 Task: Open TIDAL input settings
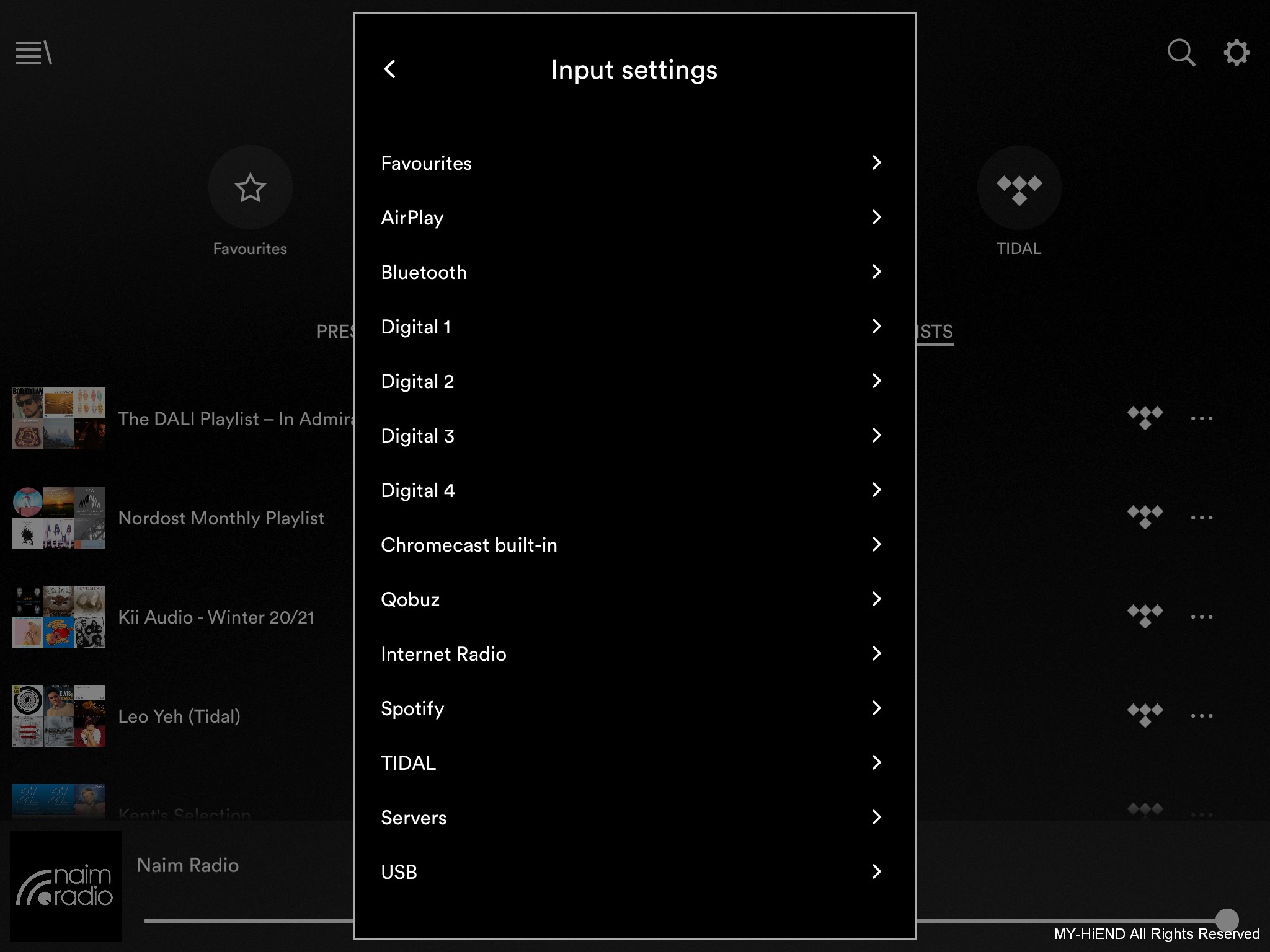point(634,763)
